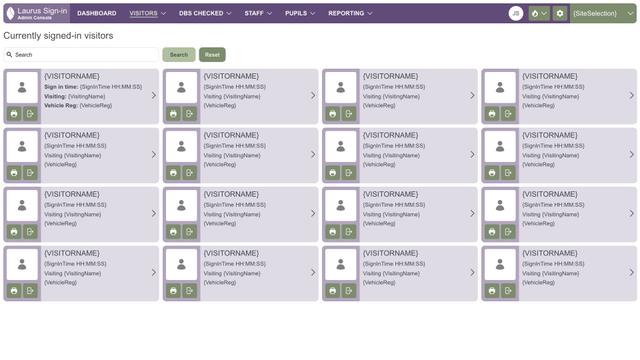The image size is (640, 360).
Task: Click the Laurus Sign-in leaf logo
Action: tap(11, 13)
